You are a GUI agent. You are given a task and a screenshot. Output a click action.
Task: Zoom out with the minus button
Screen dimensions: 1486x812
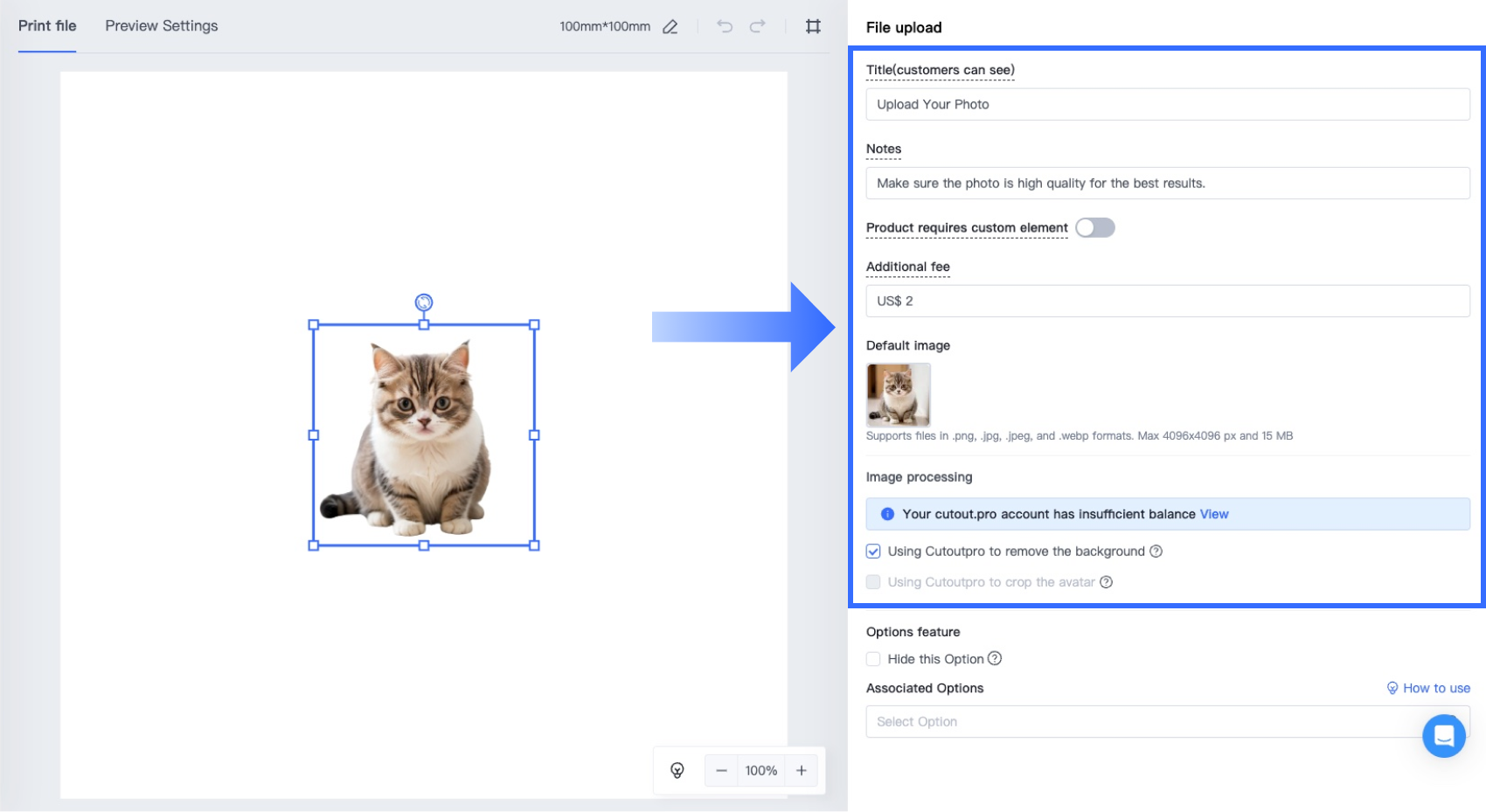pyautogui.click(x=721, y=770)
